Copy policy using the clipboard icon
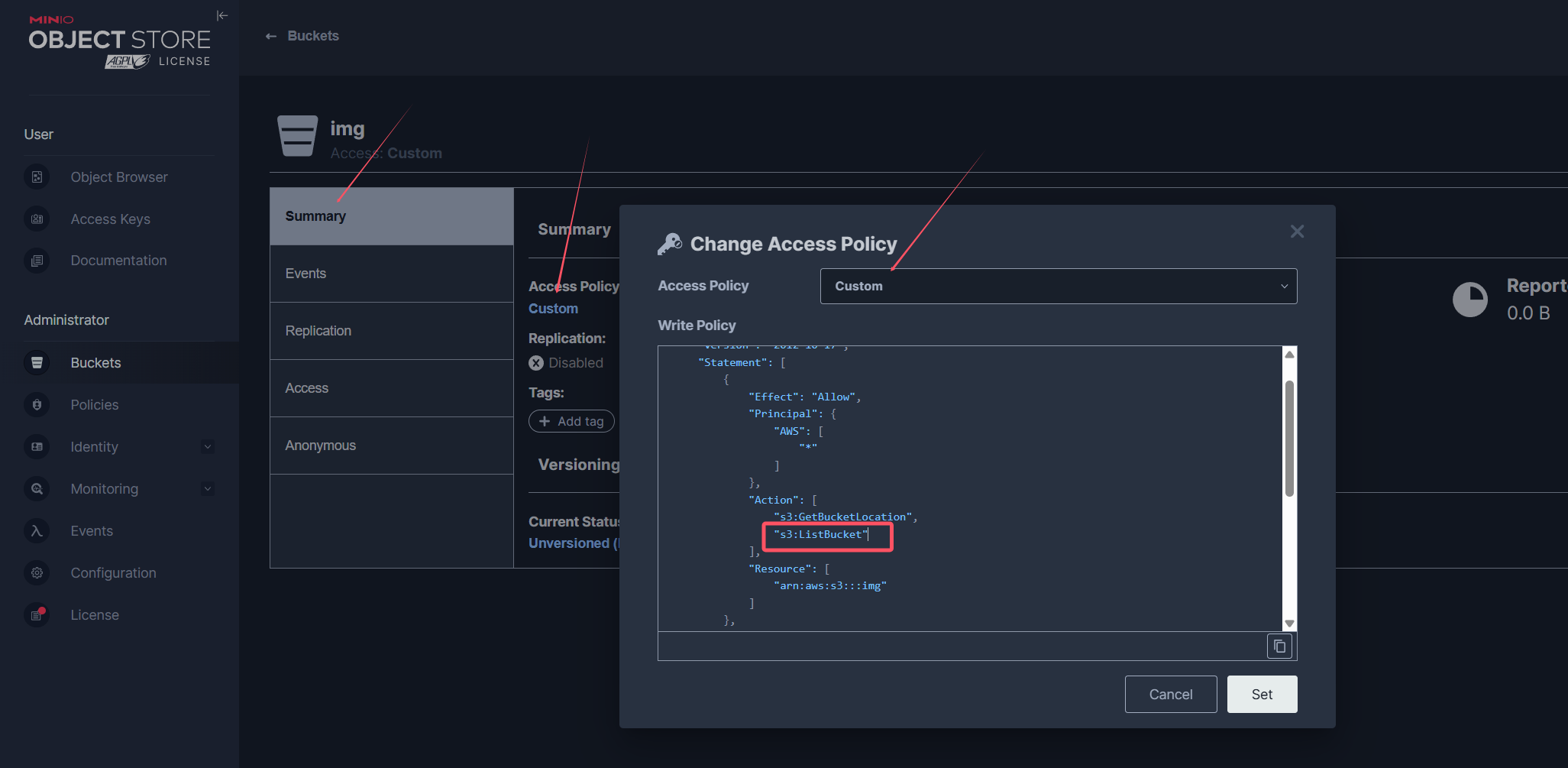The width and height of the screenshot is (1568, 768). click(1279, 646)
